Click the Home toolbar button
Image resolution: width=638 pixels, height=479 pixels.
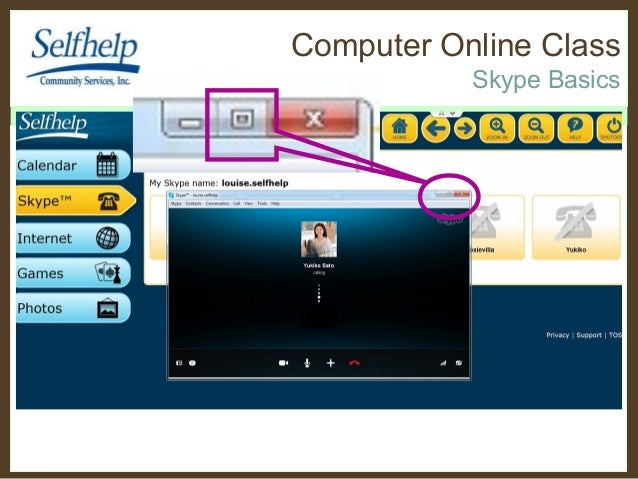pyautogui.click(x=399, y=129)
